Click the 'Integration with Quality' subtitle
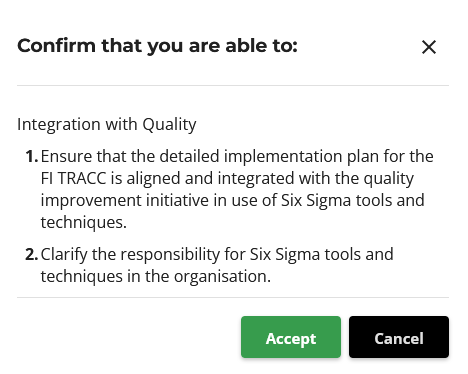The image size is (468, 374). [x=107, y=125]
